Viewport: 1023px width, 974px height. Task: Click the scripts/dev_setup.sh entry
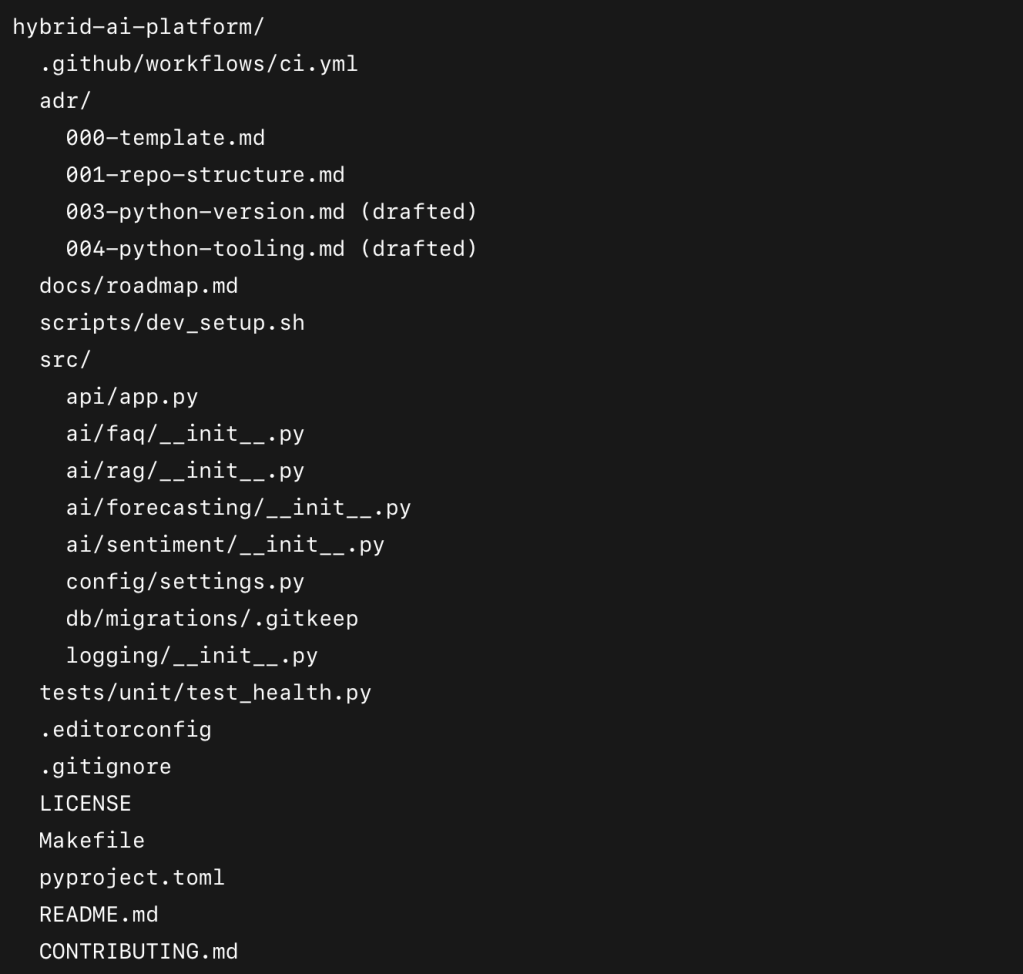172,323
